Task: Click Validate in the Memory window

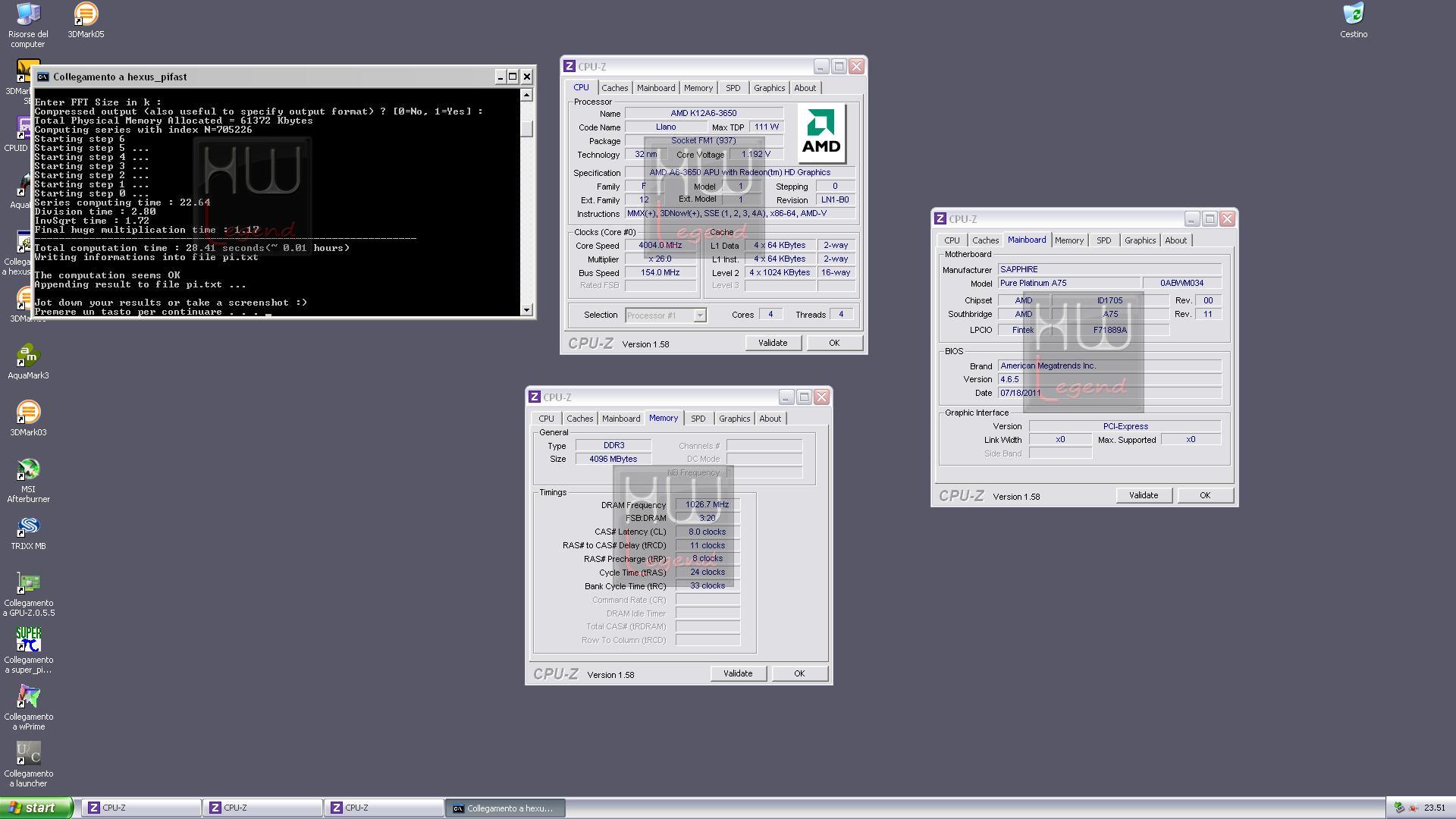Action: click(x=738, y=673)
